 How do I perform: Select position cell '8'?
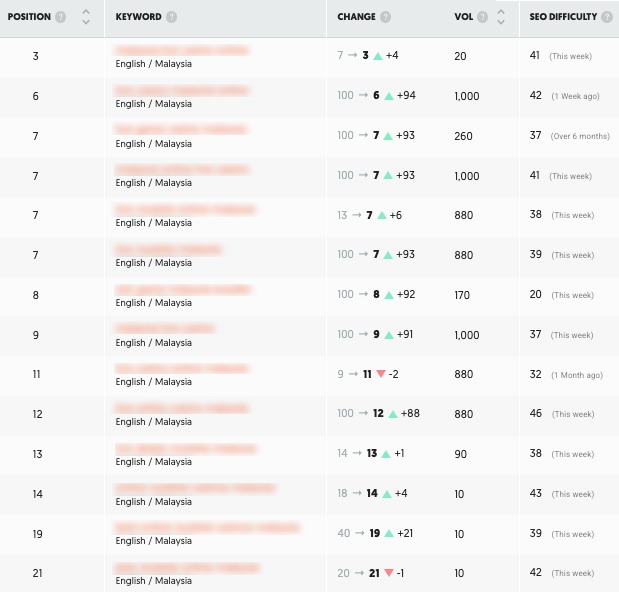point(36,295)
